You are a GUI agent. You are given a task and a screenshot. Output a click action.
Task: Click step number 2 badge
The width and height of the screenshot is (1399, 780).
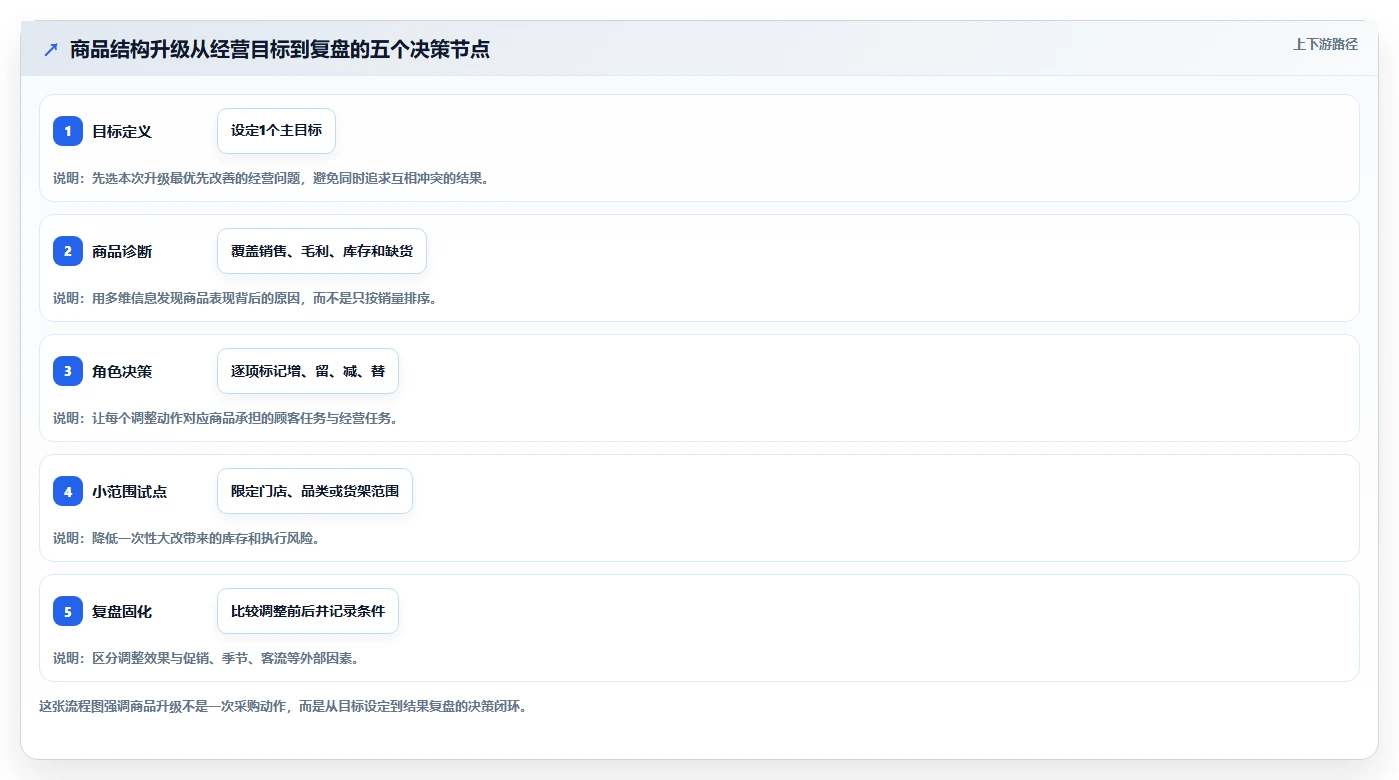coord(68,251)
